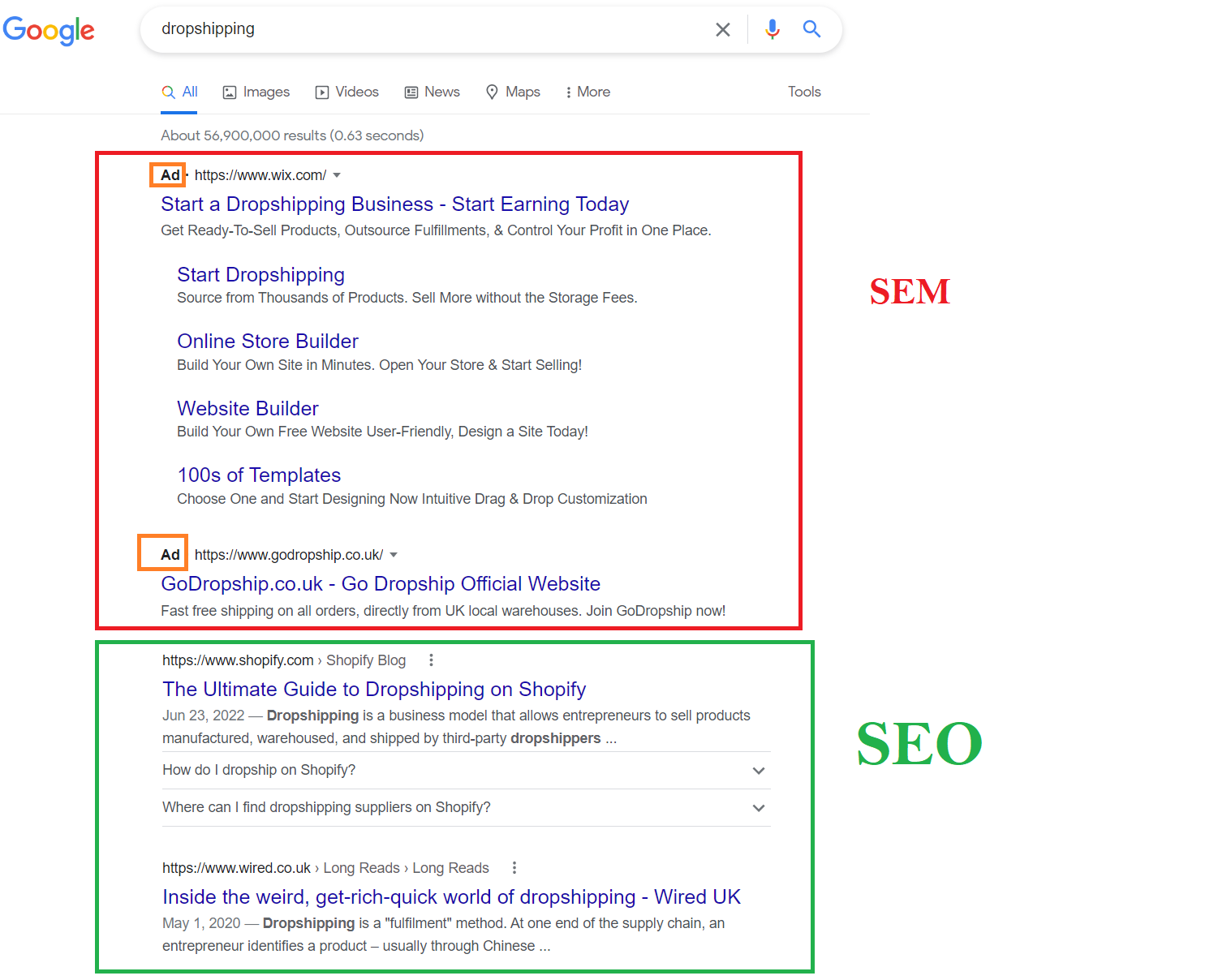
Task: Start voice search with the microphone icon
Action: [x=772, y=29]
